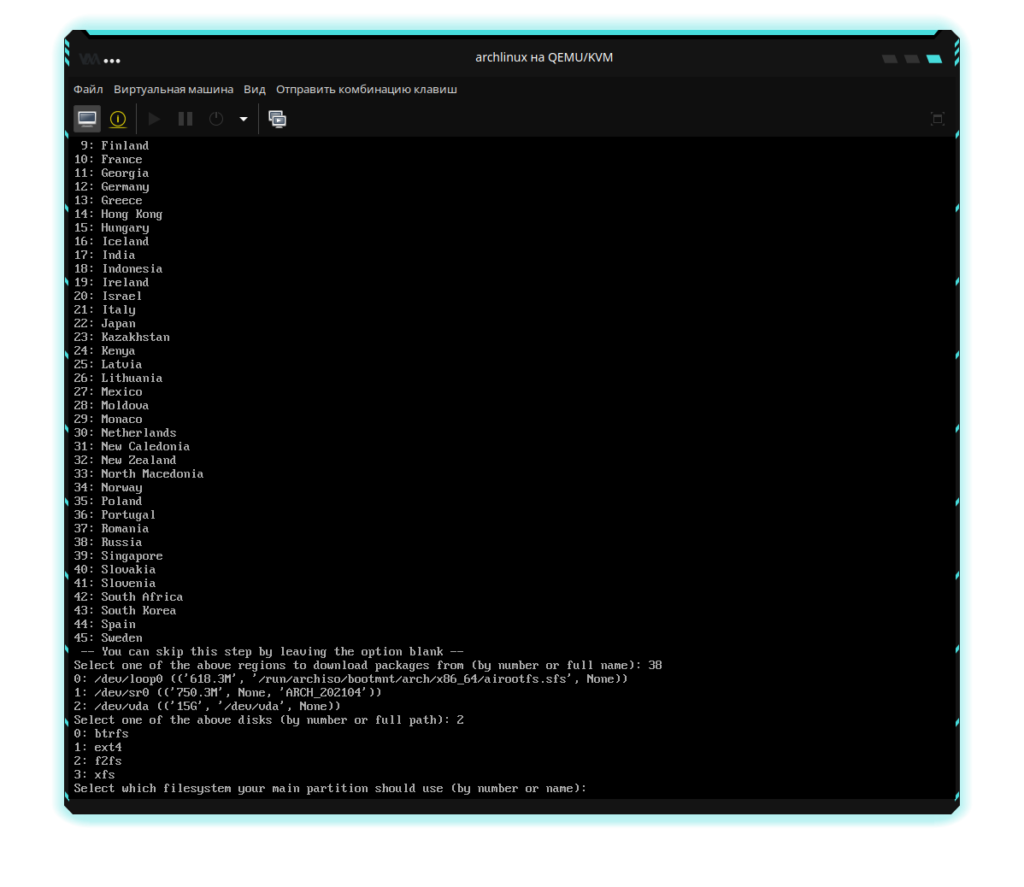Click the '1: ext4' line in console
The image size is (1024, 887).
pos(98,747)
